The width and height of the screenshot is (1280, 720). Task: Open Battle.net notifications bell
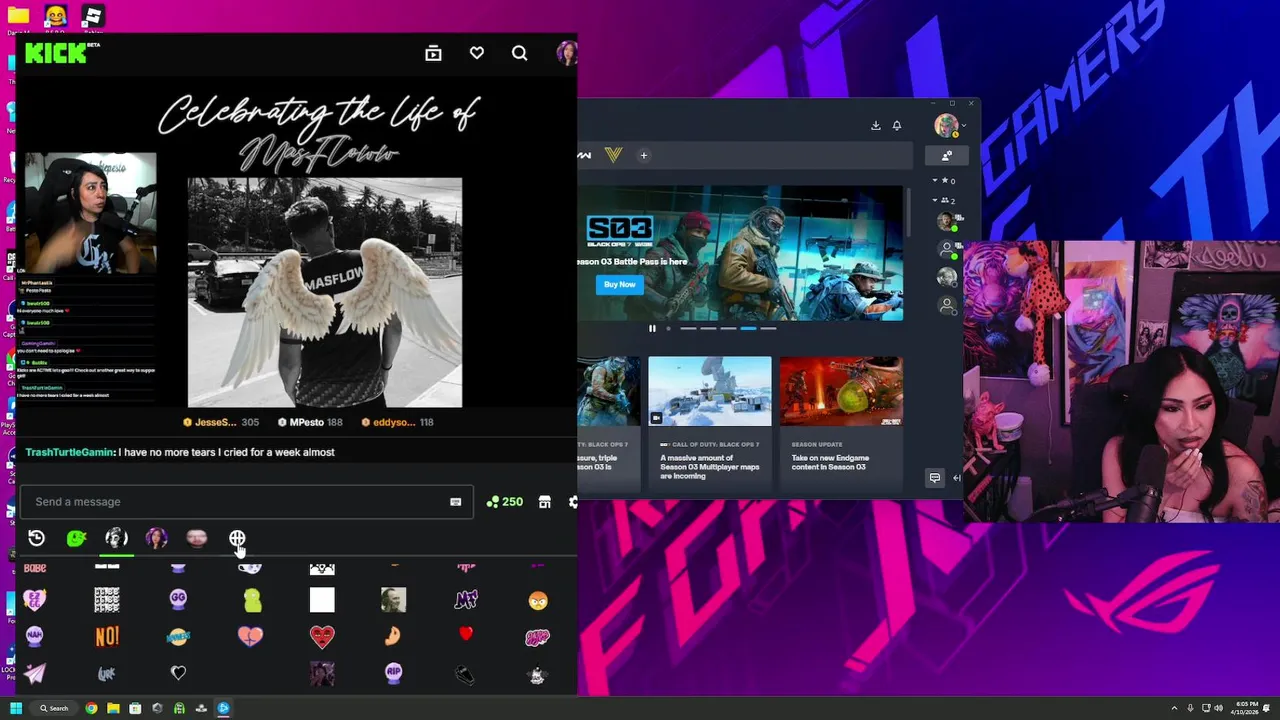[897, 126]
